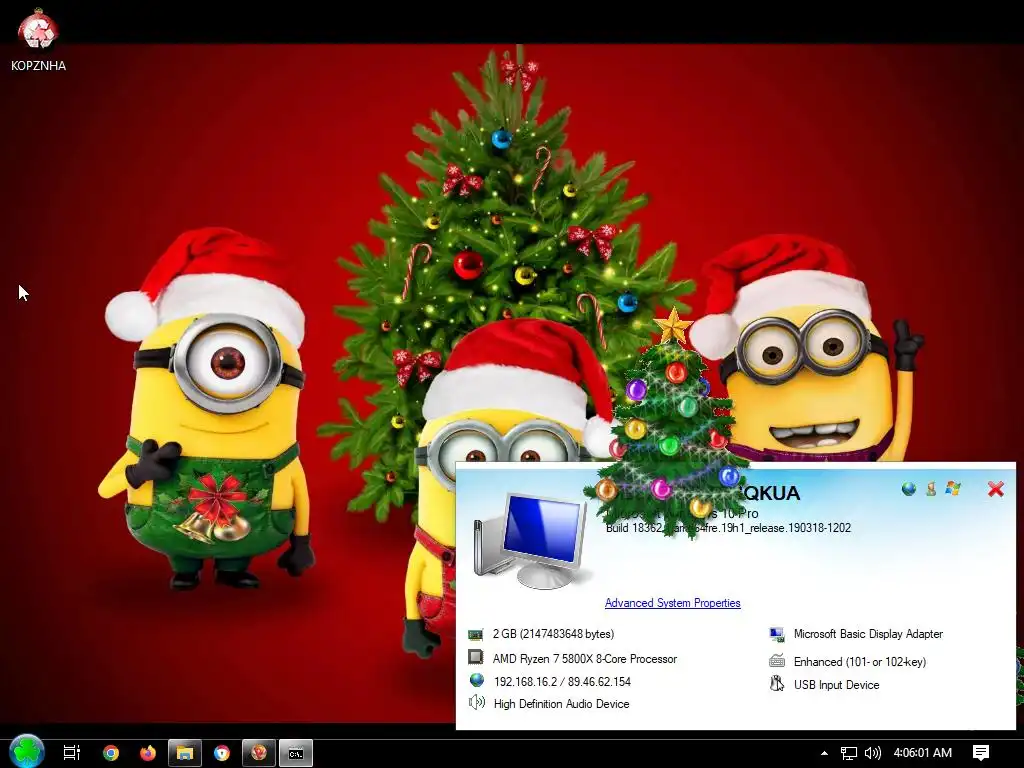Click the keyboard icon
1024x768 pixels.
(x=776, y=661)
